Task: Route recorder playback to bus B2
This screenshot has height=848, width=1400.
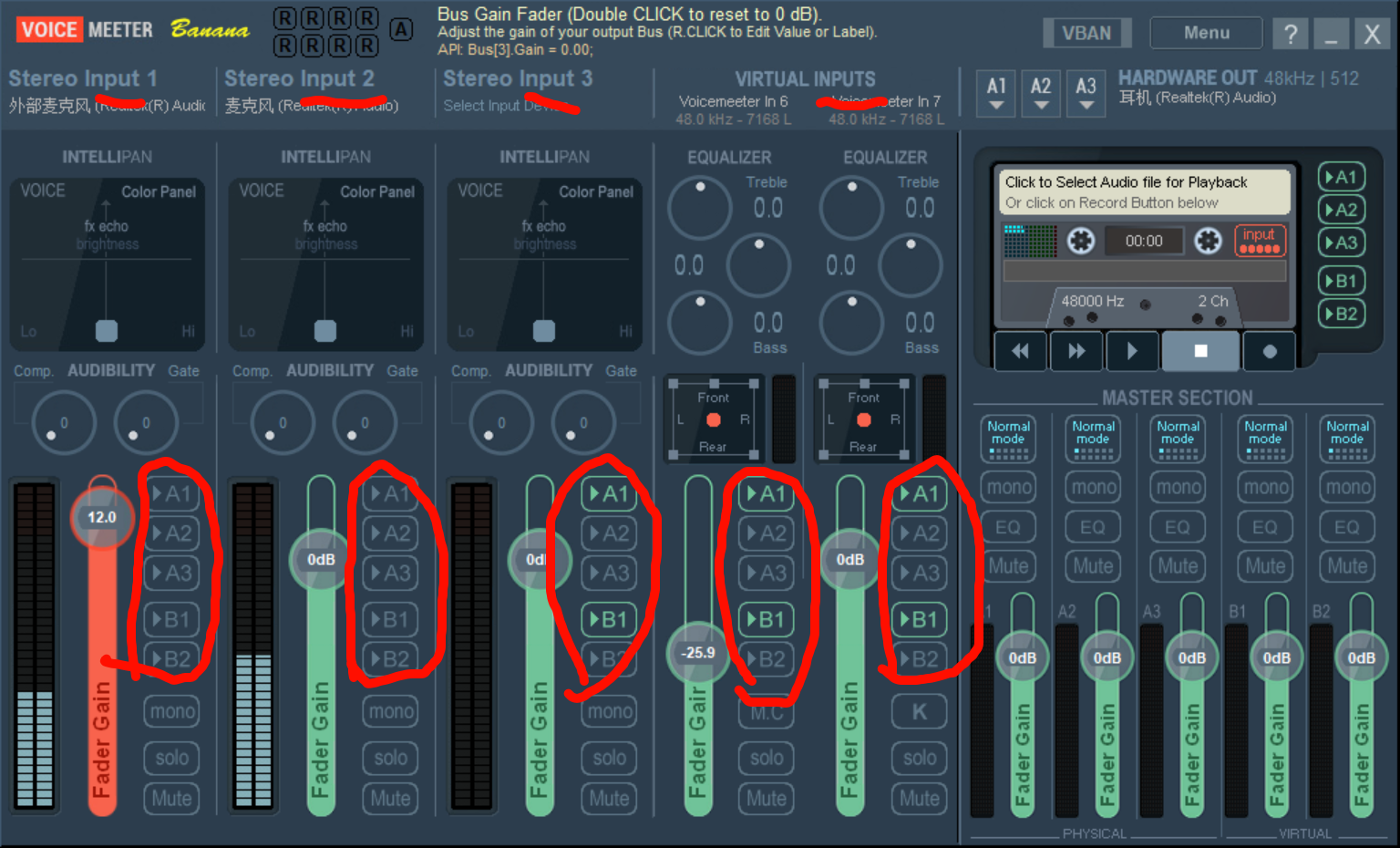Action: click(x=1341, y=314)
